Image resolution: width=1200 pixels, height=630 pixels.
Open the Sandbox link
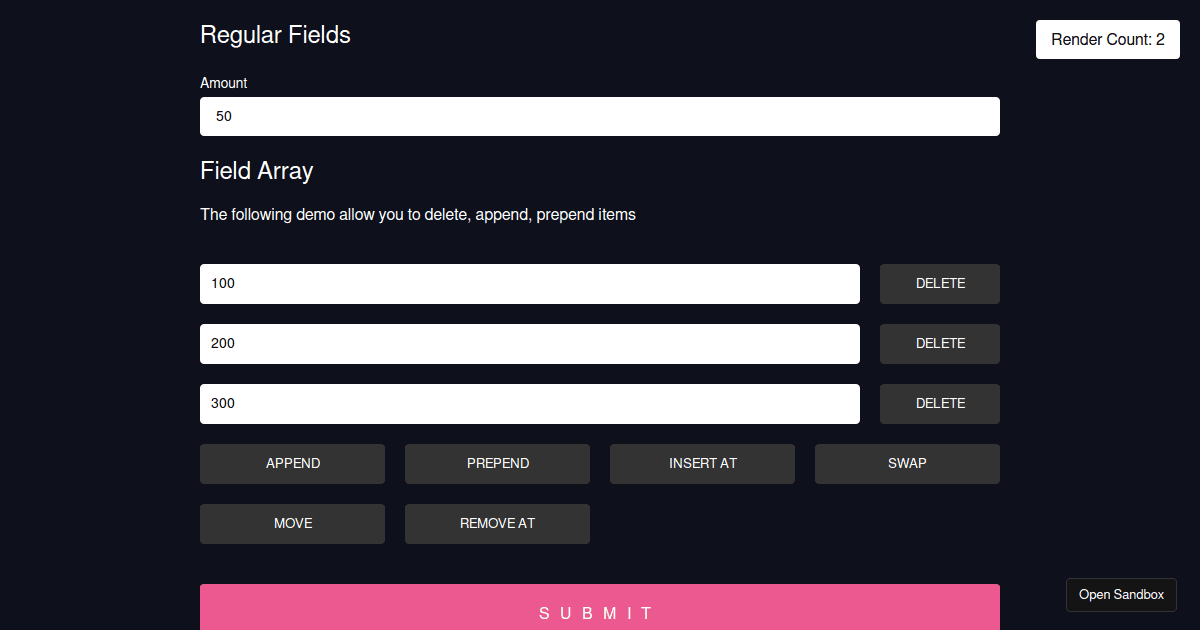(x=1121, y=595)
